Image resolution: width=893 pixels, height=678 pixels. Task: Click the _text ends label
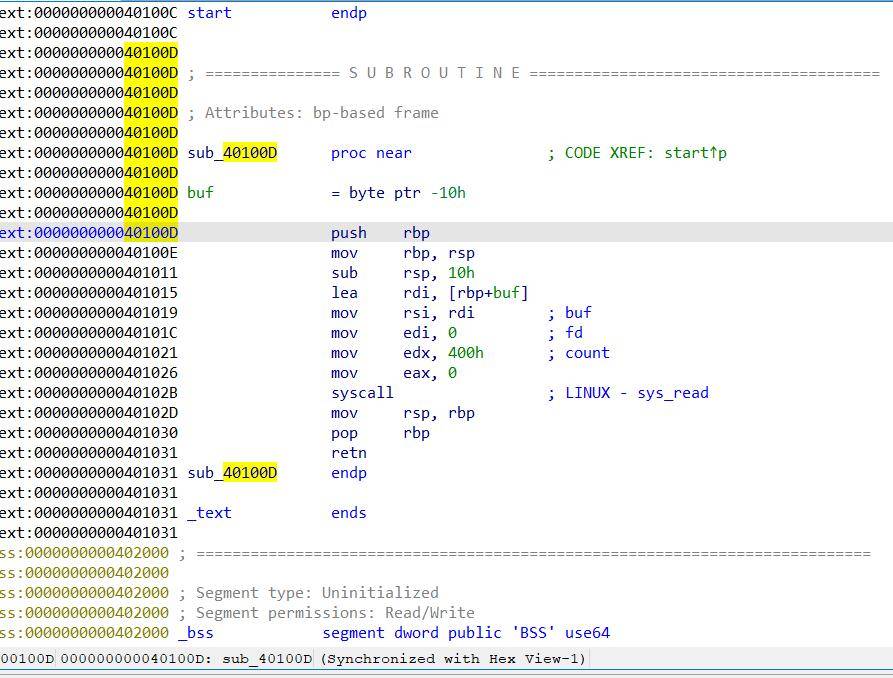click(209, 513)
